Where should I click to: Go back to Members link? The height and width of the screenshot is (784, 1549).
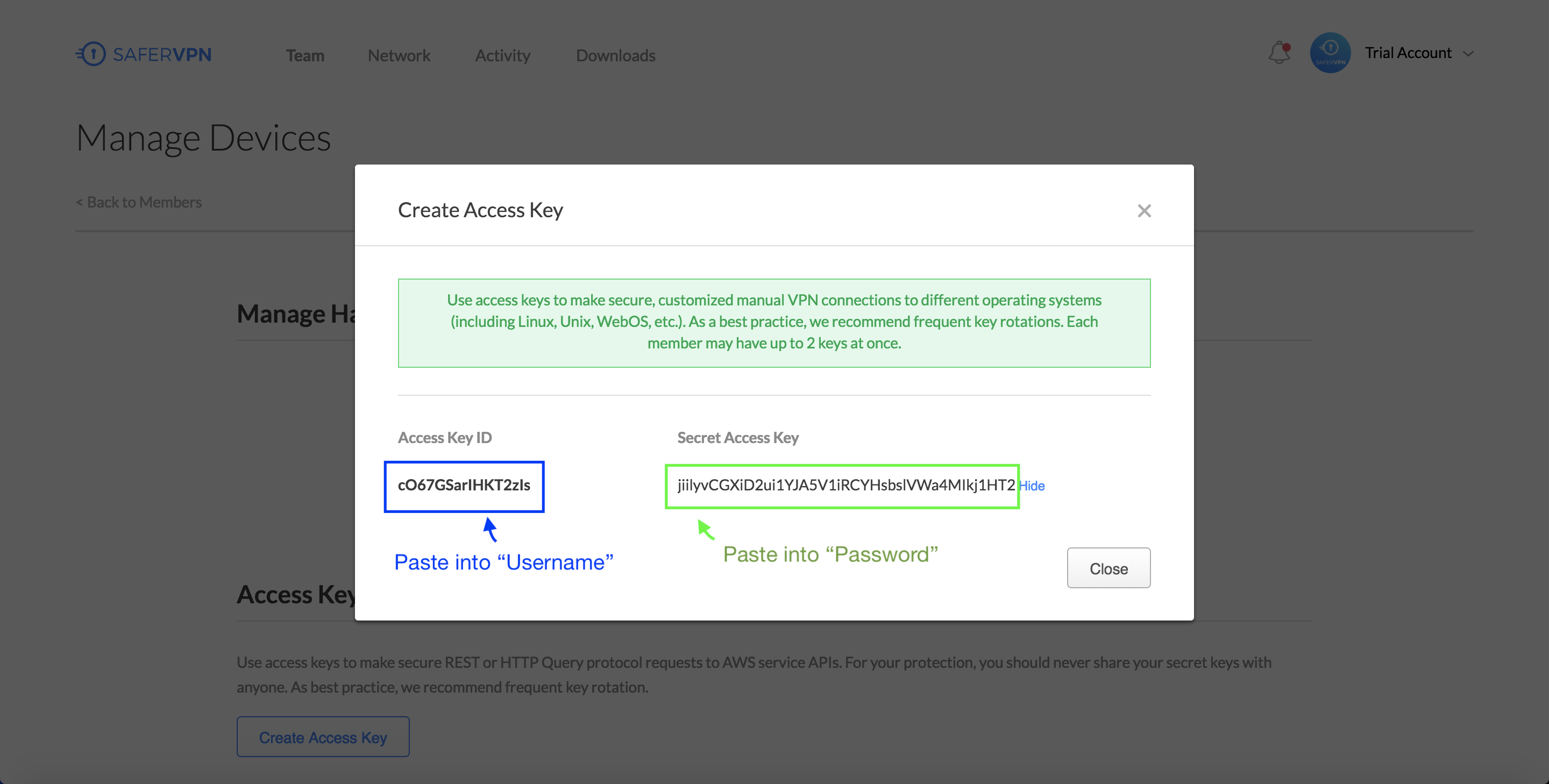[x=139, y=202]
